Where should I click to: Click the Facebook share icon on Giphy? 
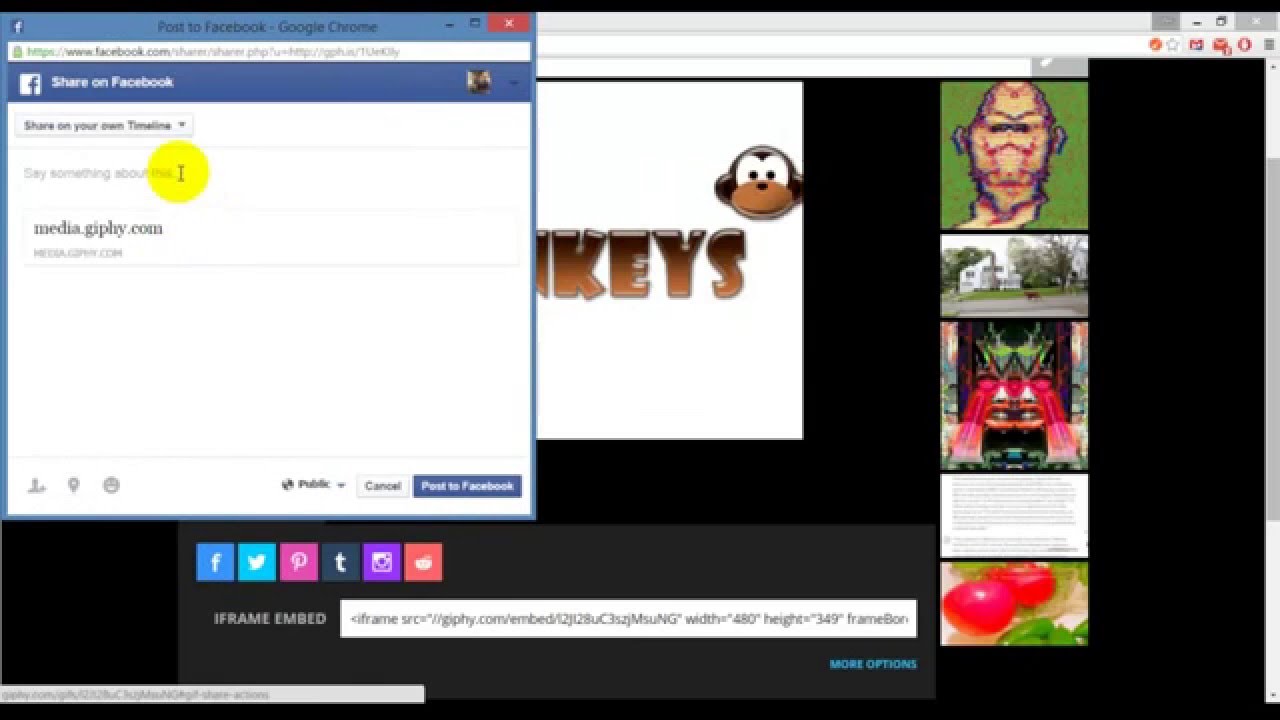point(215,562)
